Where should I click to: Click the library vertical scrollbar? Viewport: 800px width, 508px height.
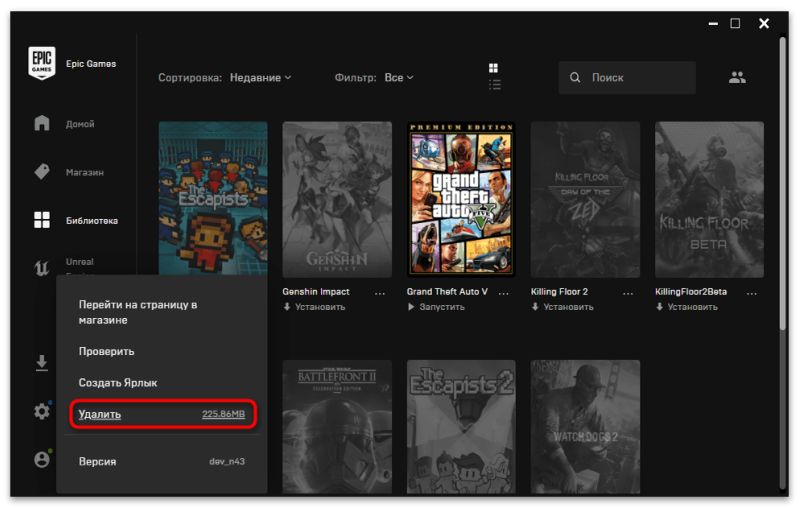[783, 183]
